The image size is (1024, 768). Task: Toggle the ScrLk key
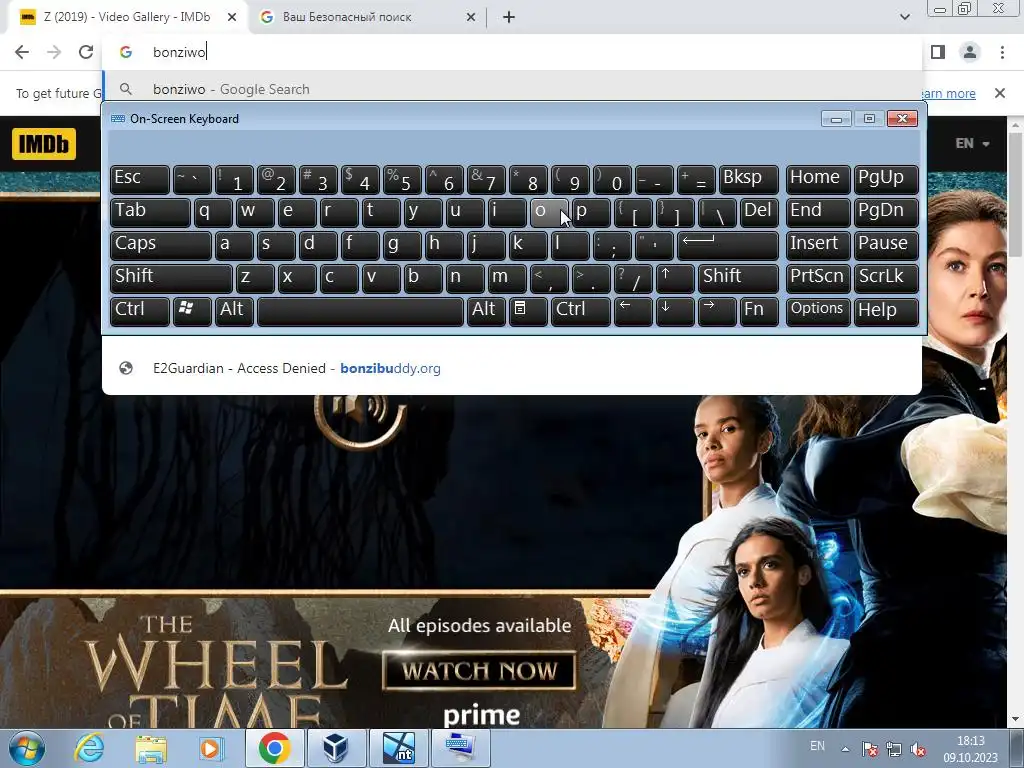click(x=886, y=278)
